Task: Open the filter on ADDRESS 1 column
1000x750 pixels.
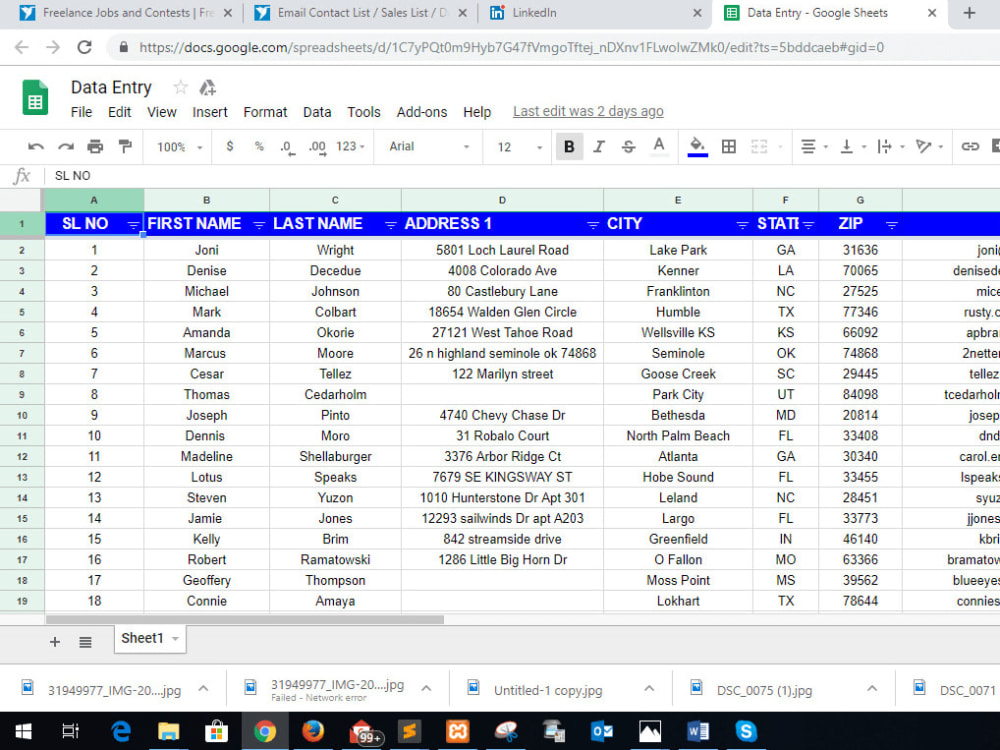Action: (x=592, y=225)
